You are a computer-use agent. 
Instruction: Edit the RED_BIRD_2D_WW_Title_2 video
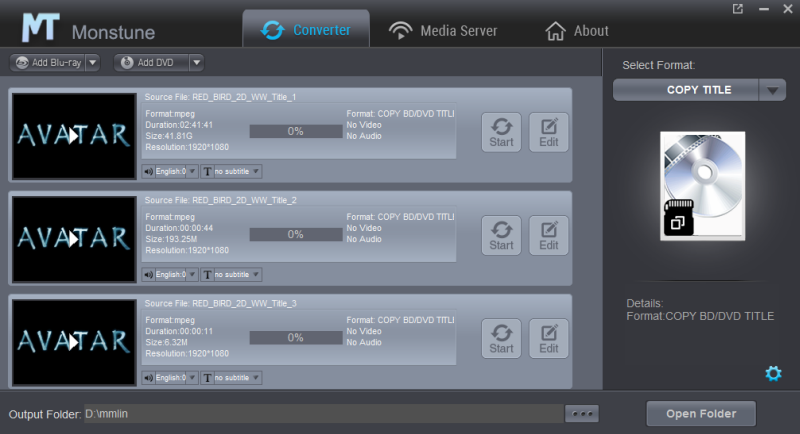(548, 234)
